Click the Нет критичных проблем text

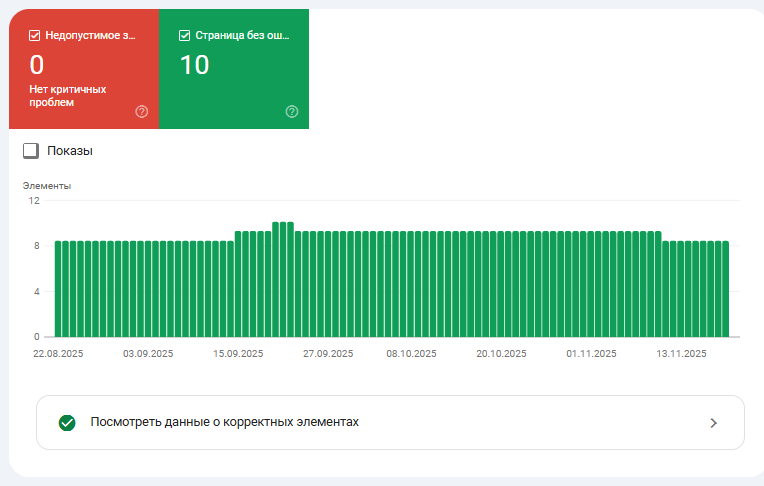(68, 96)
